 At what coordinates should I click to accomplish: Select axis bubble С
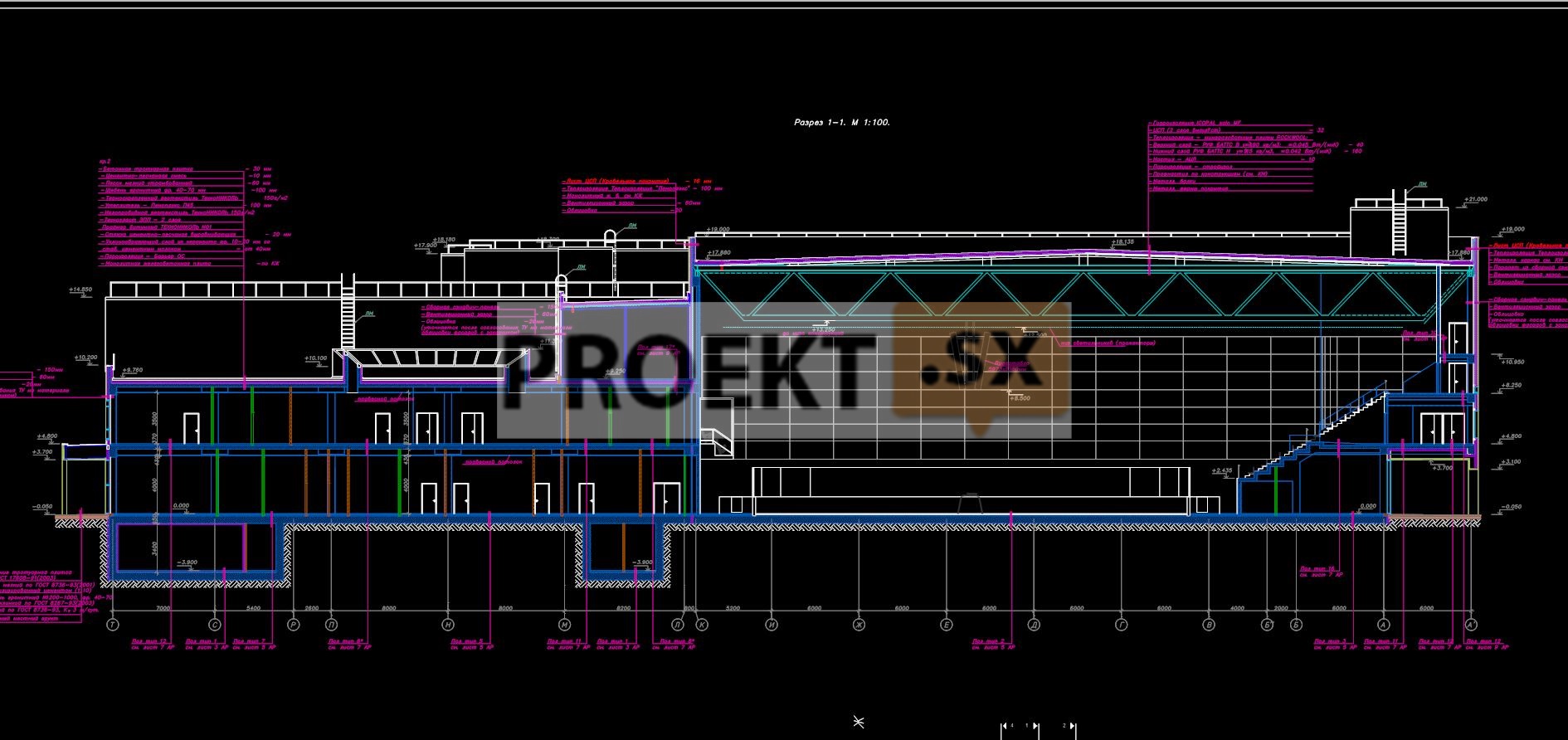pyautogui.click(x=215, y=624)
